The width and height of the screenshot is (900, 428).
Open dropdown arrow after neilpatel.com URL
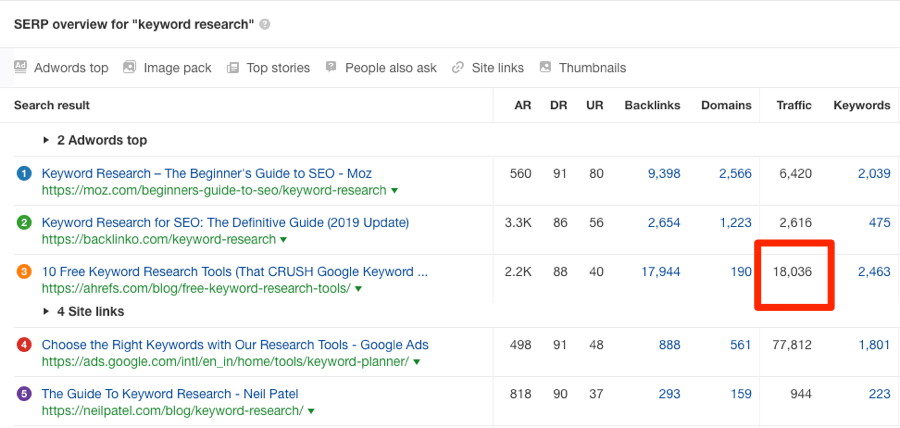311,412
